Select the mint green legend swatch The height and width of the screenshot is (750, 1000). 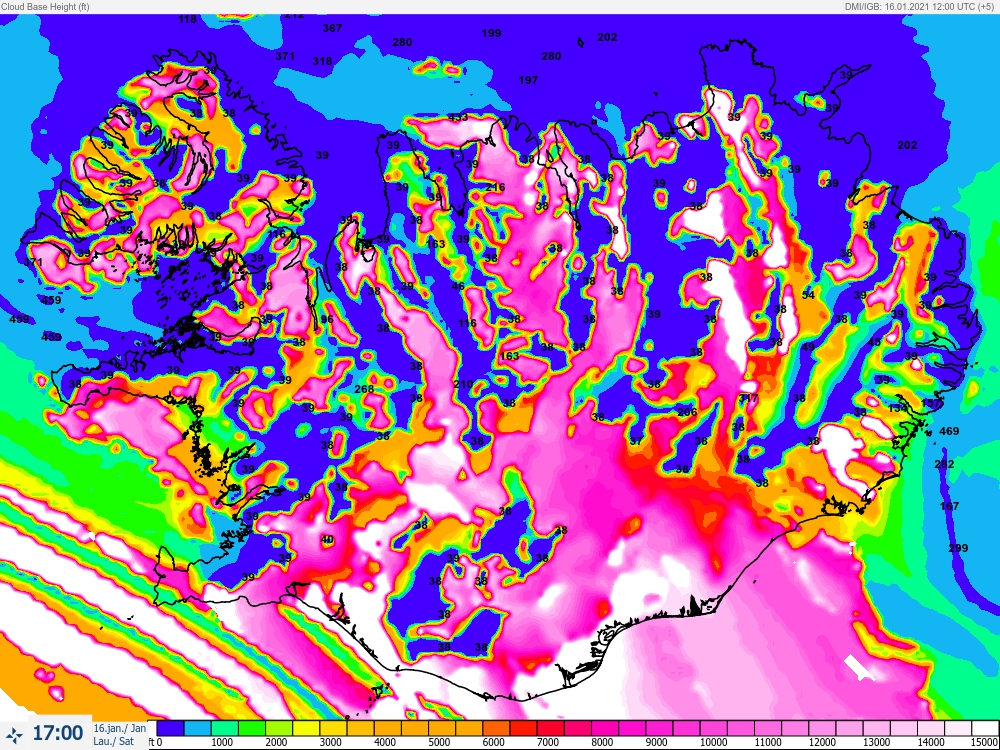point(224,728)
